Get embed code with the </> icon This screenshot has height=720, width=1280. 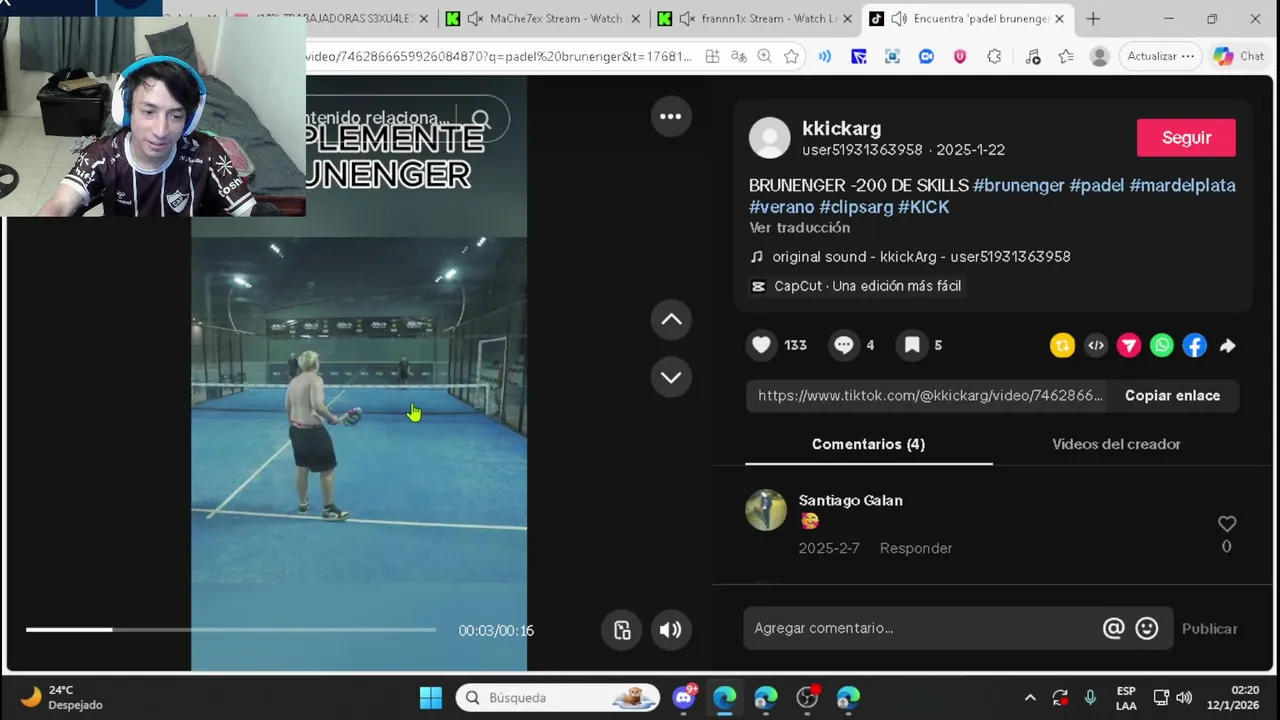(1096, 346)
